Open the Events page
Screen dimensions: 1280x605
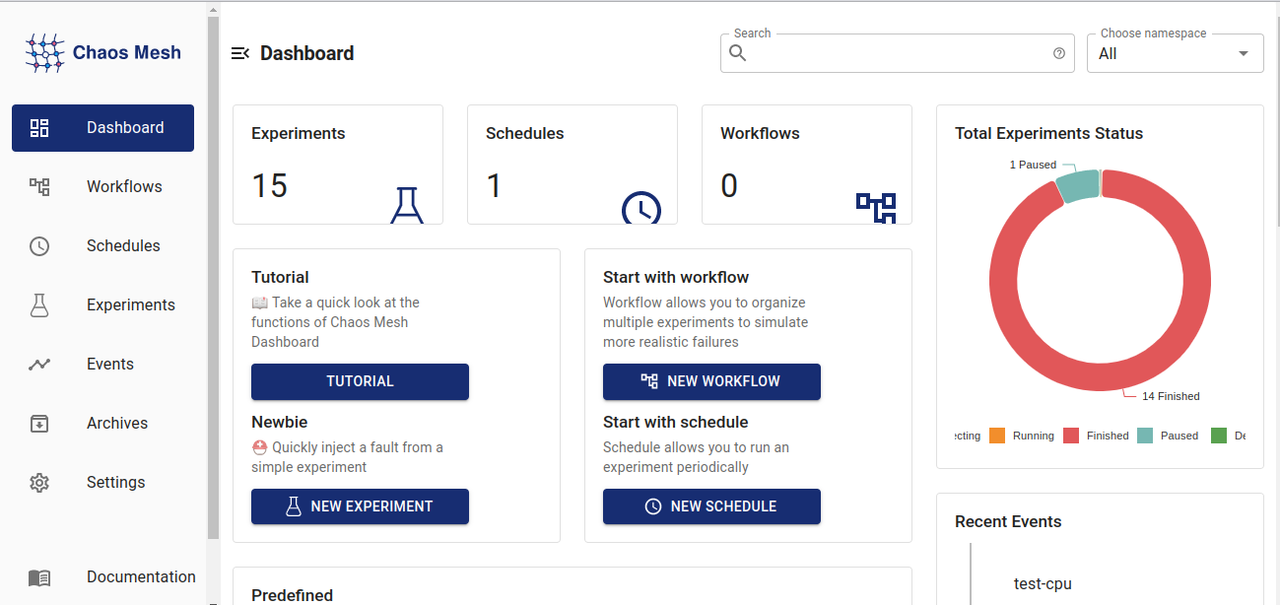103,364
